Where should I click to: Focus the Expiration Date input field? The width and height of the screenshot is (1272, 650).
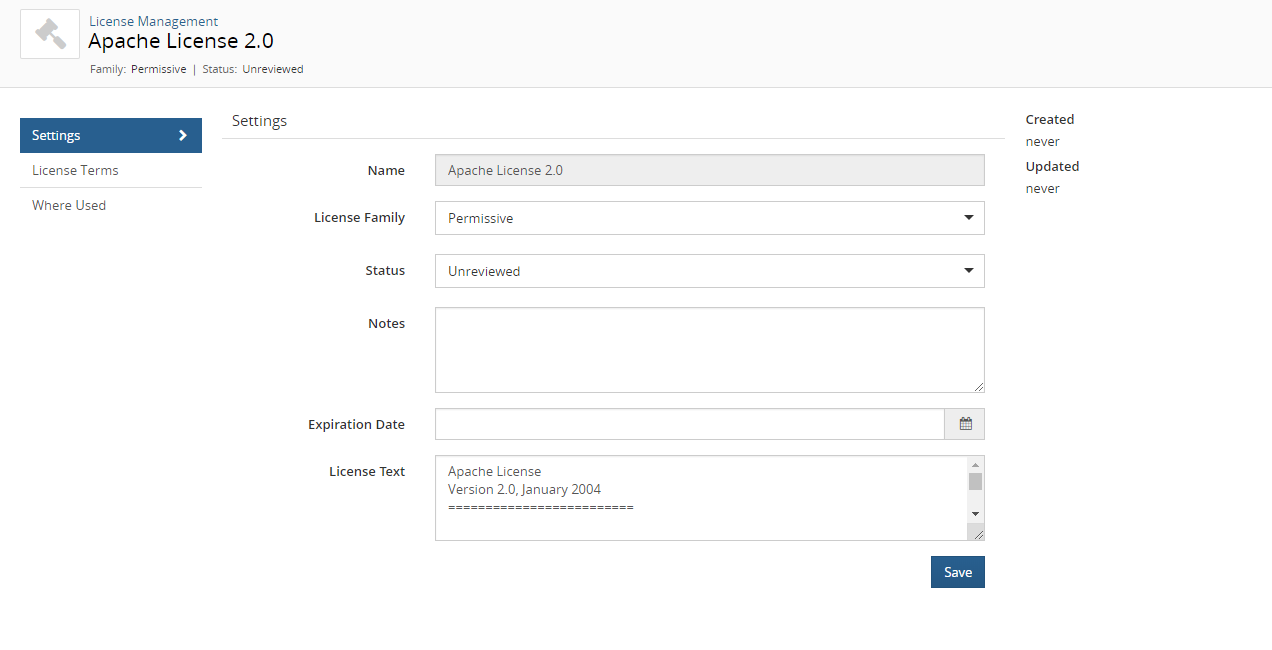(689, 424)
